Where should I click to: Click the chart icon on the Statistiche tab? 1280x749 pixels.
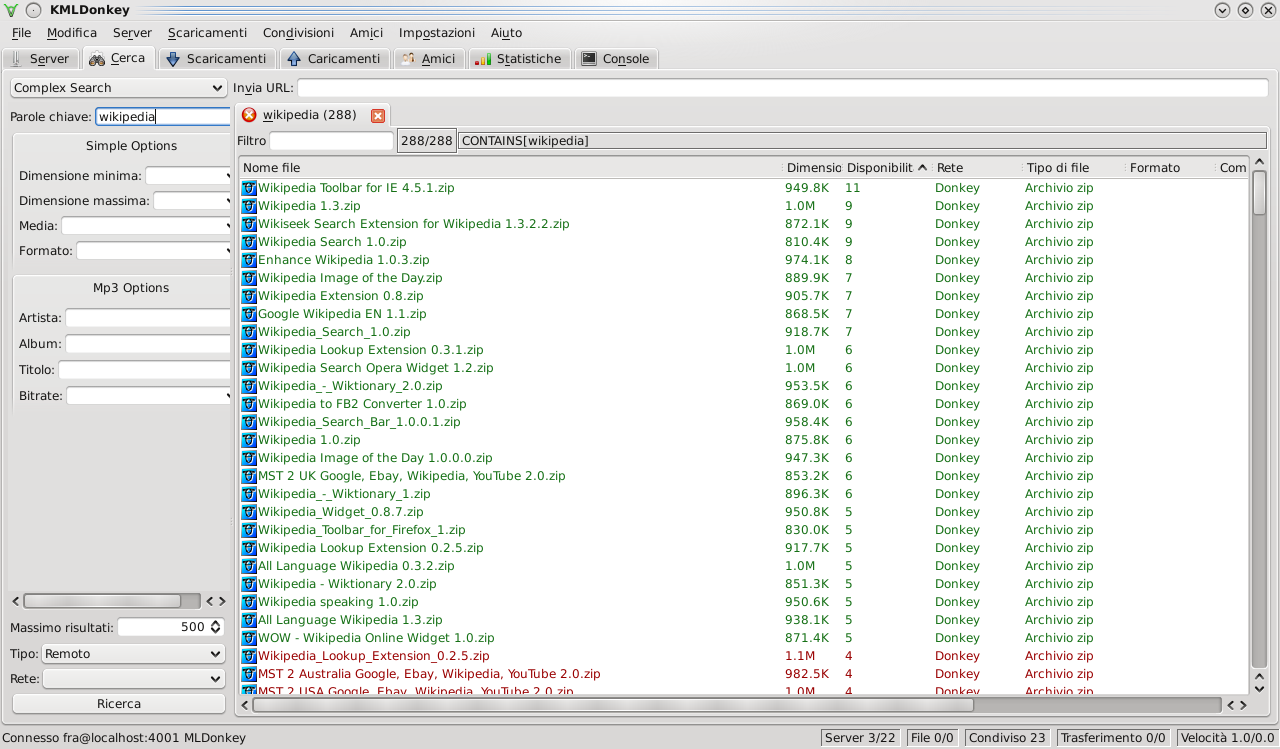pyautogui.click(x=483, y=59)
